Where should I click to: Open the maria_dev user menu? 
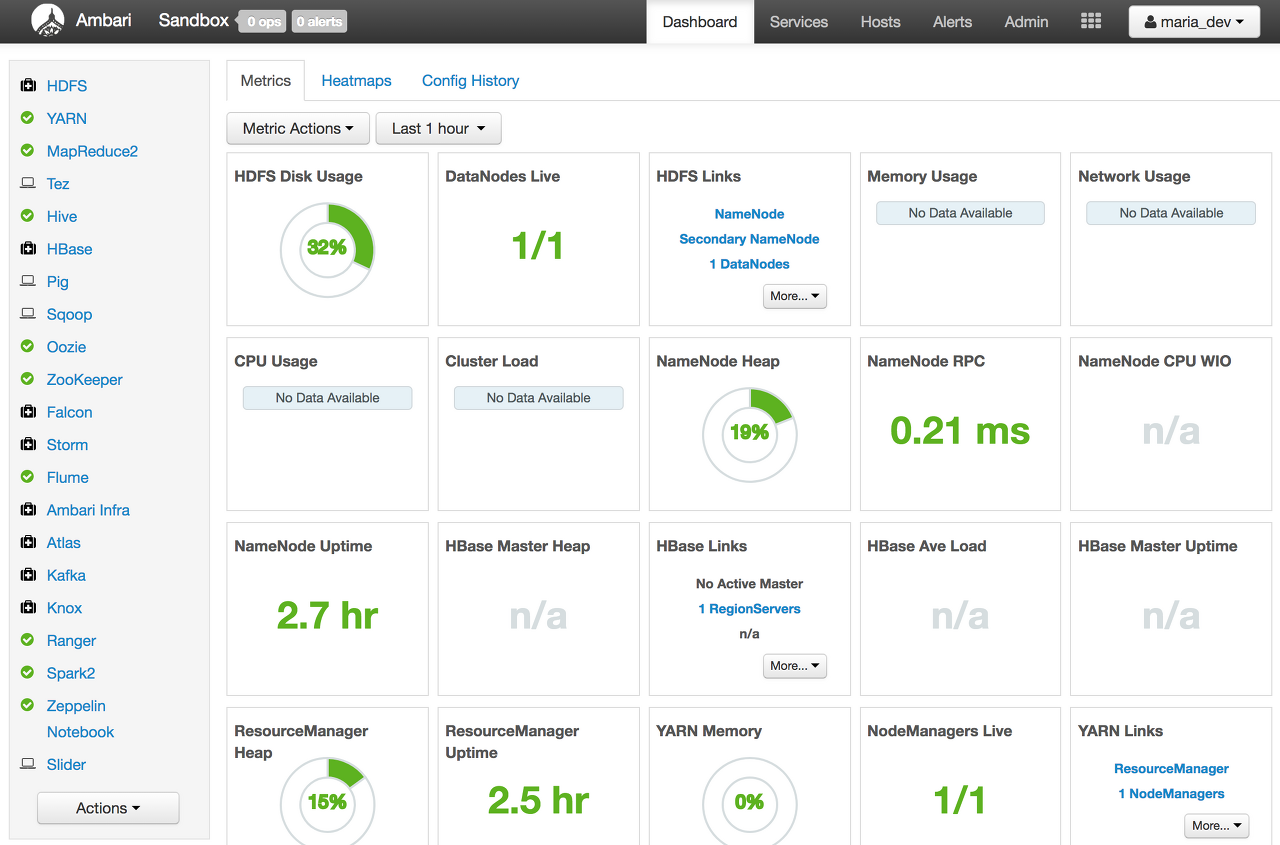(1194, 22)
